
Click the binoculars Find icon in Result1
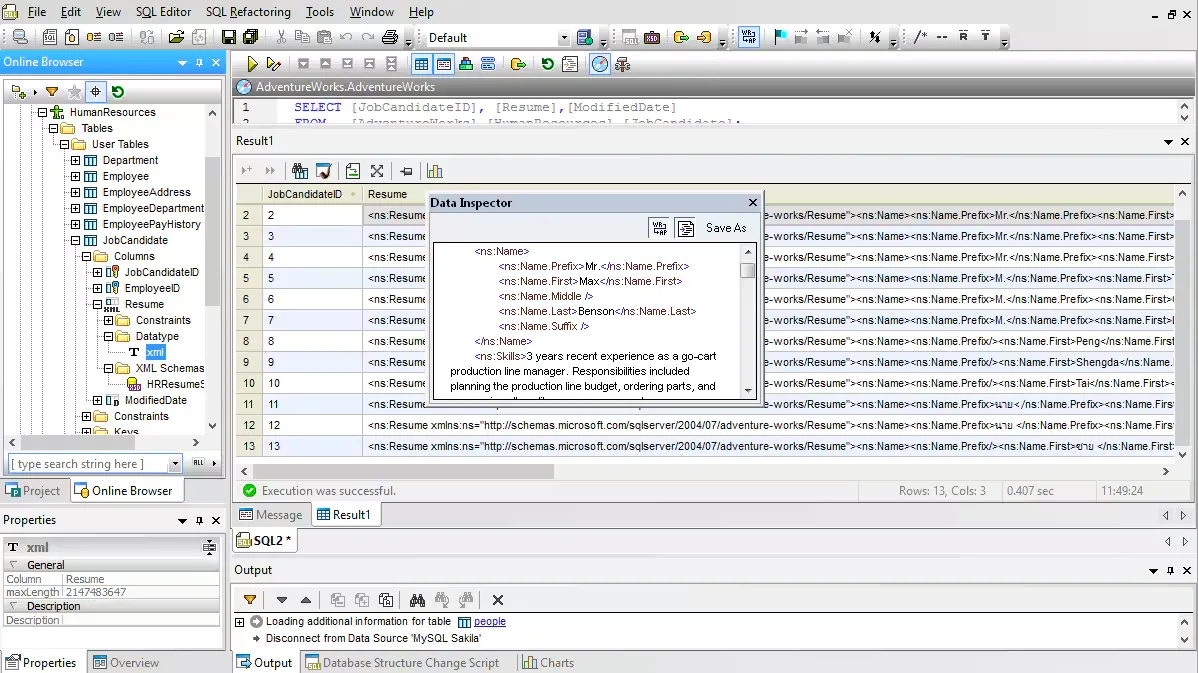click(300, 171)
